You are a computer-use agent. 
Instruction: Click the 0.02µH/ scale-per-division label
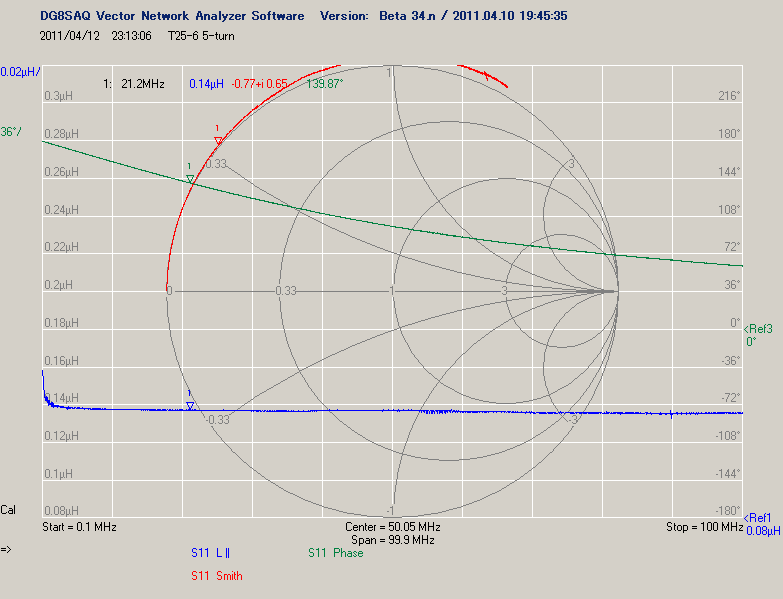pos(20,72)
